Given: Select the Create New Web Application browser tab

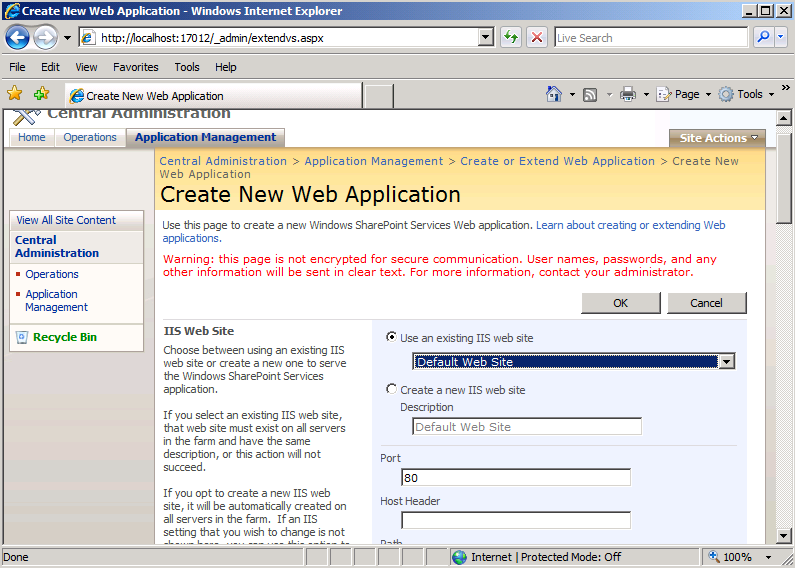Looking at the screenshot, I should [x=213, y=95].
